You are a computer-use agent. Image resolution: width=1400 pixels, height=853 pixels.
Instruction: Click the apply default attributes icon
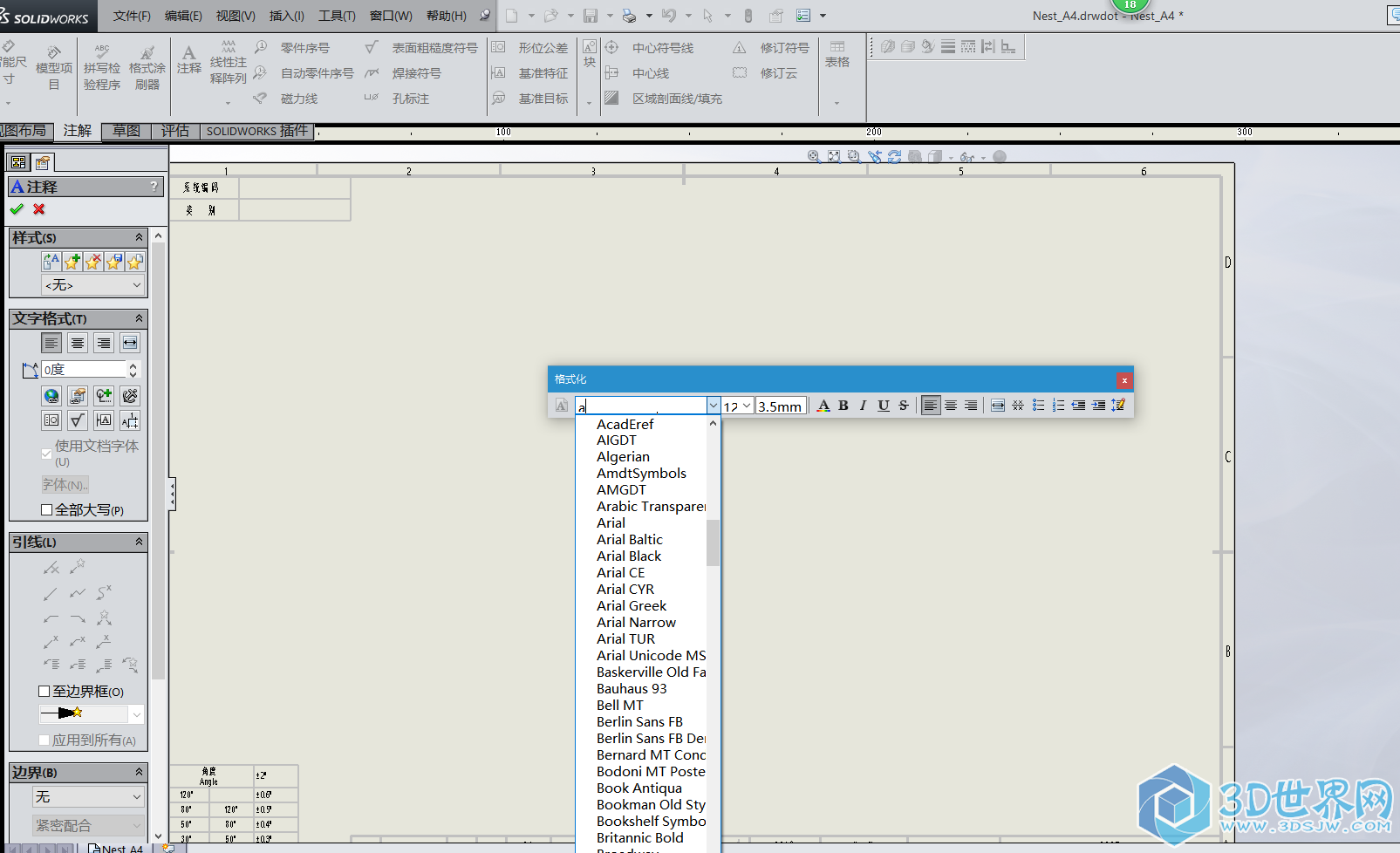[51, 262]
